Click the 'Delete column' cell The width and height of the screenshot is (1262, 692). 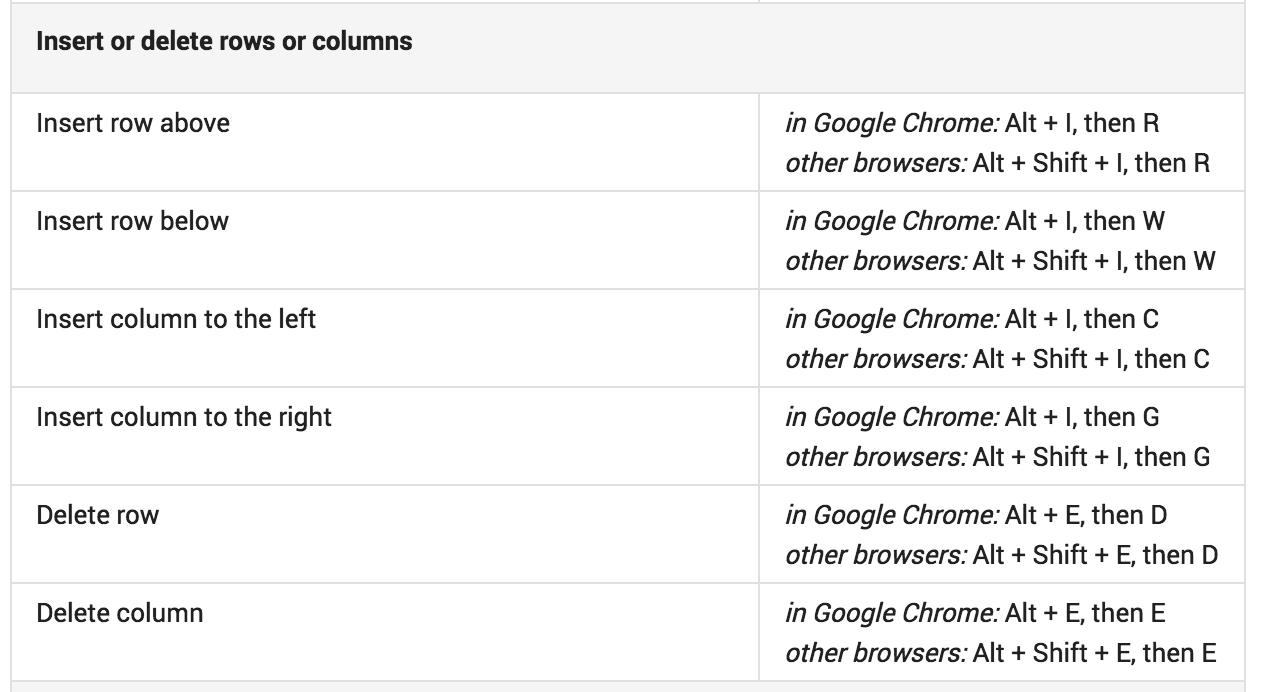[x=120, y=613]
